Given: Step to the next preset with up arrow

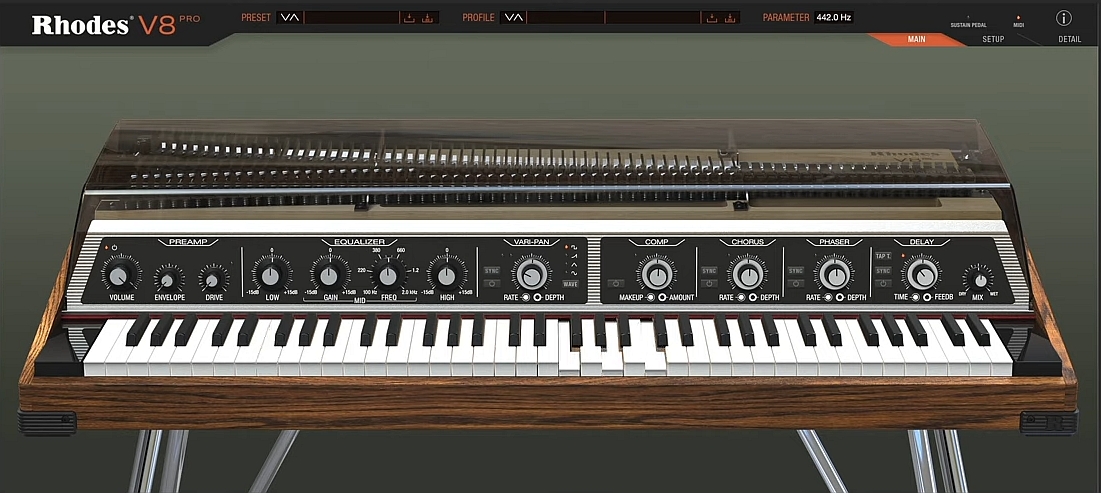Looking at the screenshot, I should coord(295,18).
